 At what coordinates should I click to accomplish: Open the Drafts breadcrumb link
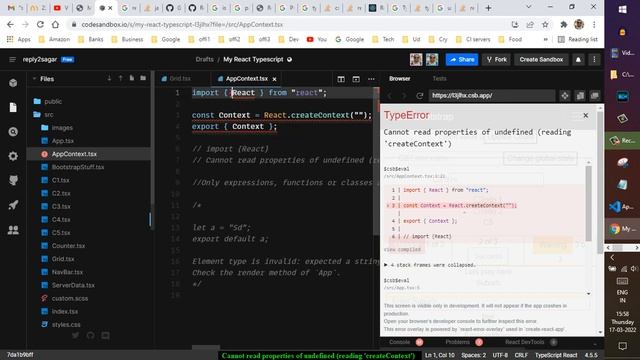point(204,60)
